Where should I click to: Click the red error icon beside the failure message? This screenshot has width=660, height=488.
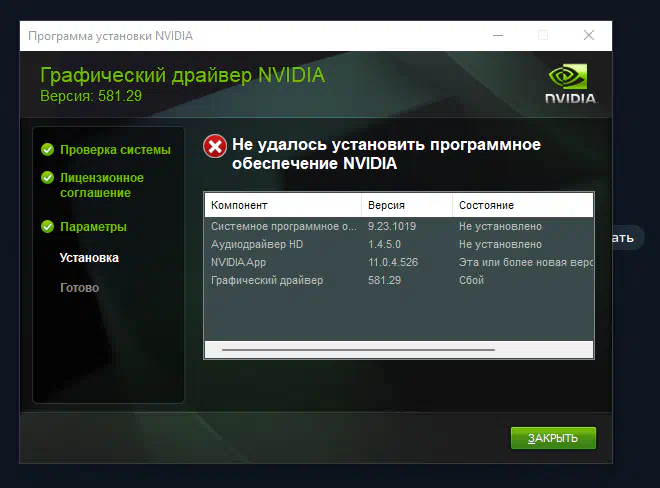(215, 146)
